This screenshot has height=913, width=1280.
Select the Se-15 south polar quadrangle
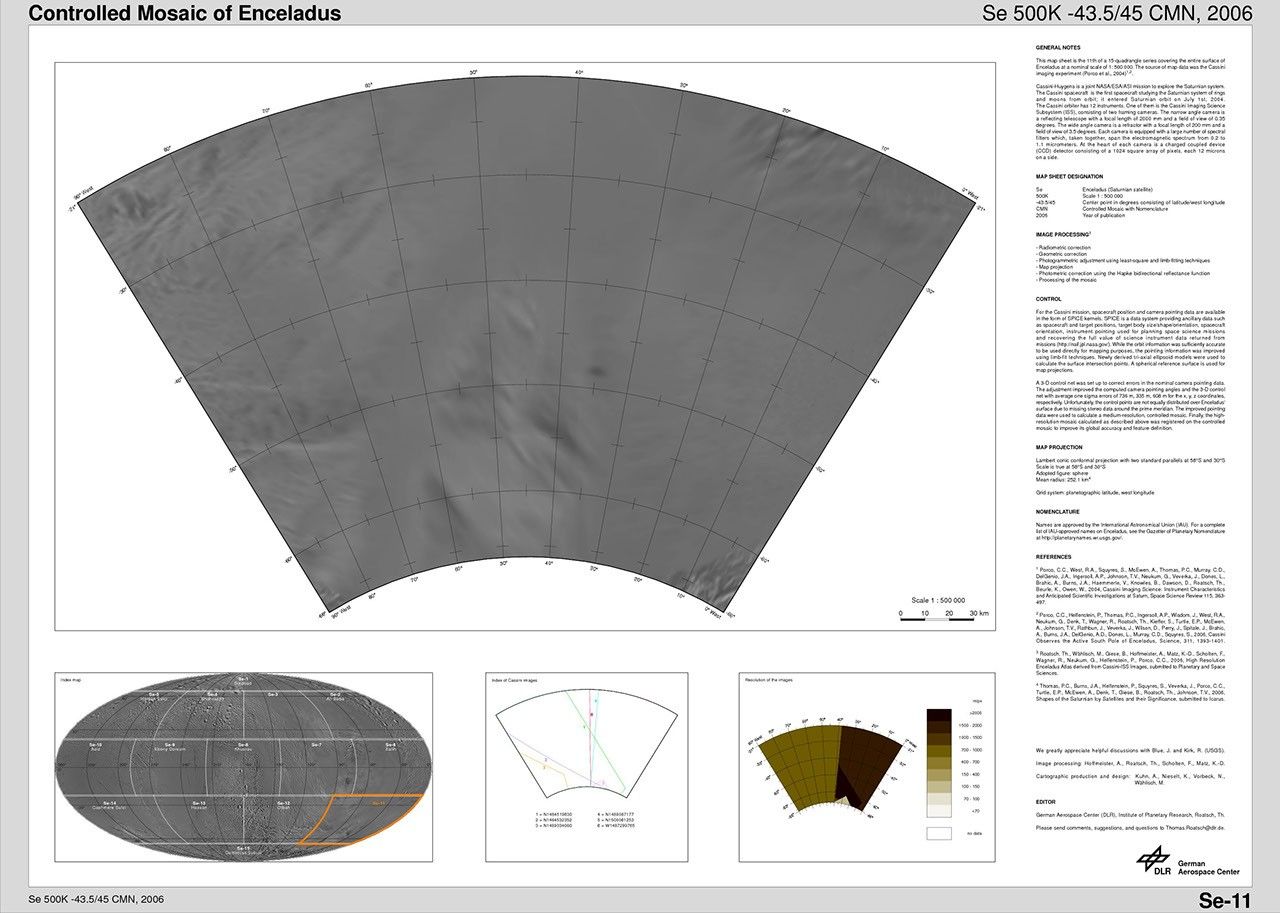point(242,849)
